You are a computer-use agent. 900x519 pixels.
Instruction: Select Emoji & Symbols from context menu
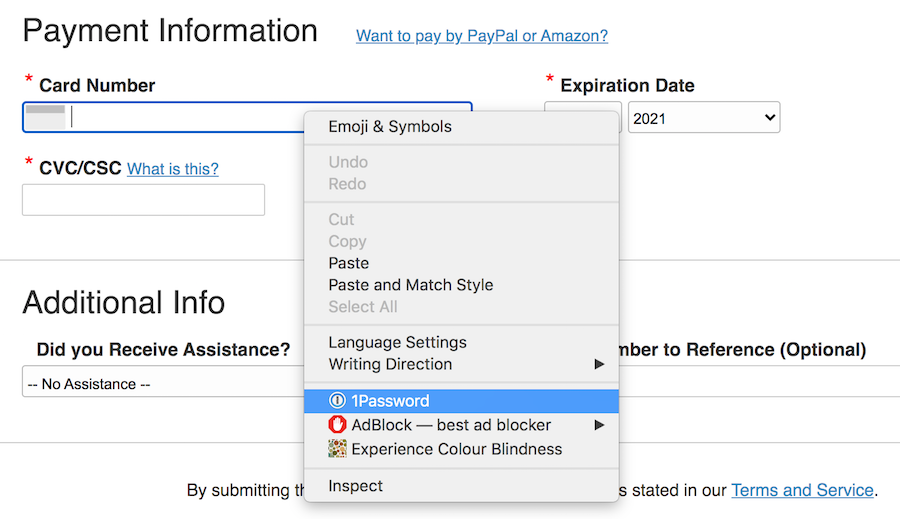click(x=390, y=127)
